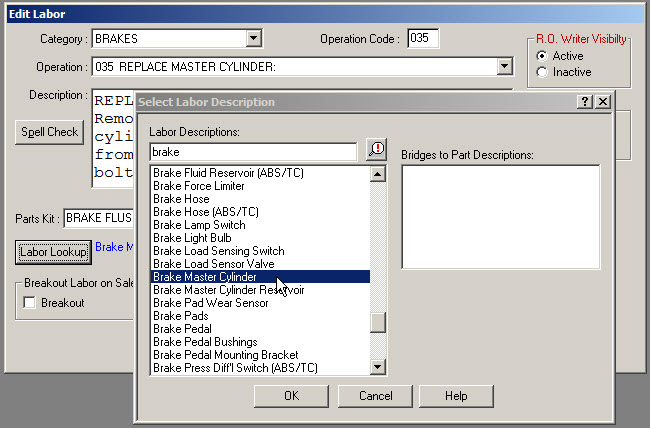Click the dialog help question mark button

pyautogui.click(x=585, y=102)
